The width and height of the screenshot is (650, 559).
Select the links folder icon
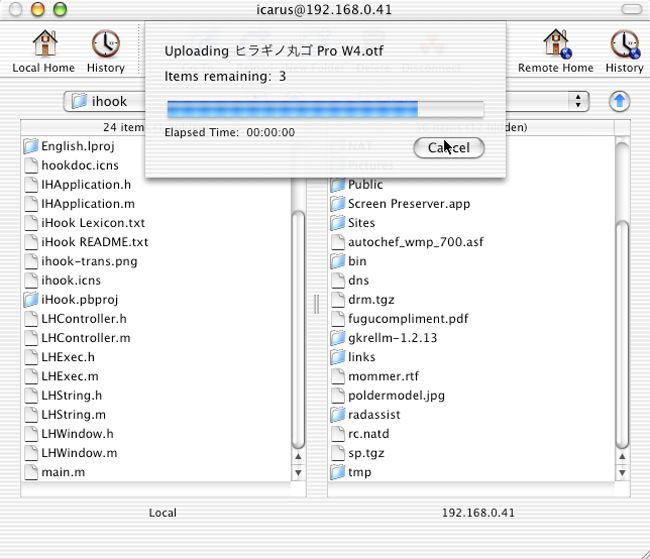point(338,357)
